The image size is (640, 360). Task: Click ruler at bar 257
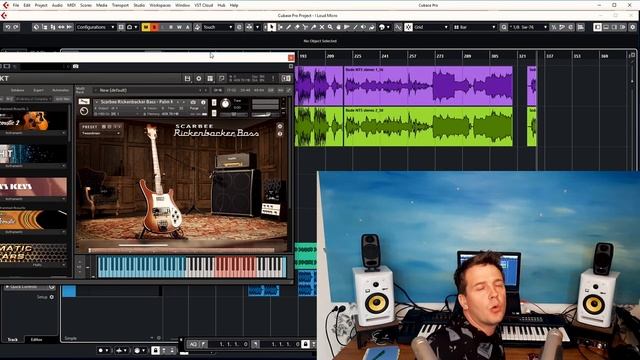pos(413,56)
